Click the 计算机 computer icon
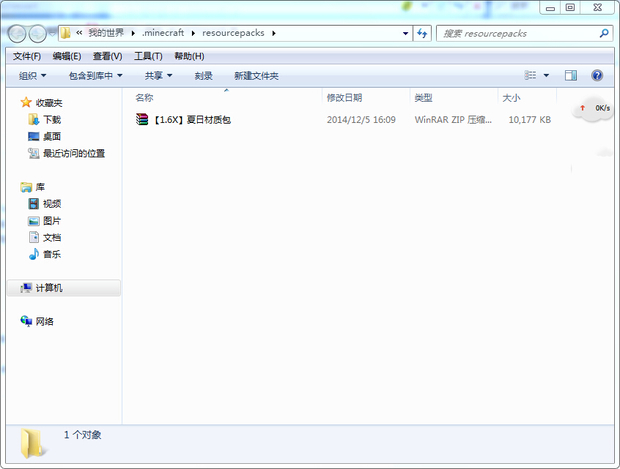The width and height of the screenshot is (620, 469). (26, 288)
